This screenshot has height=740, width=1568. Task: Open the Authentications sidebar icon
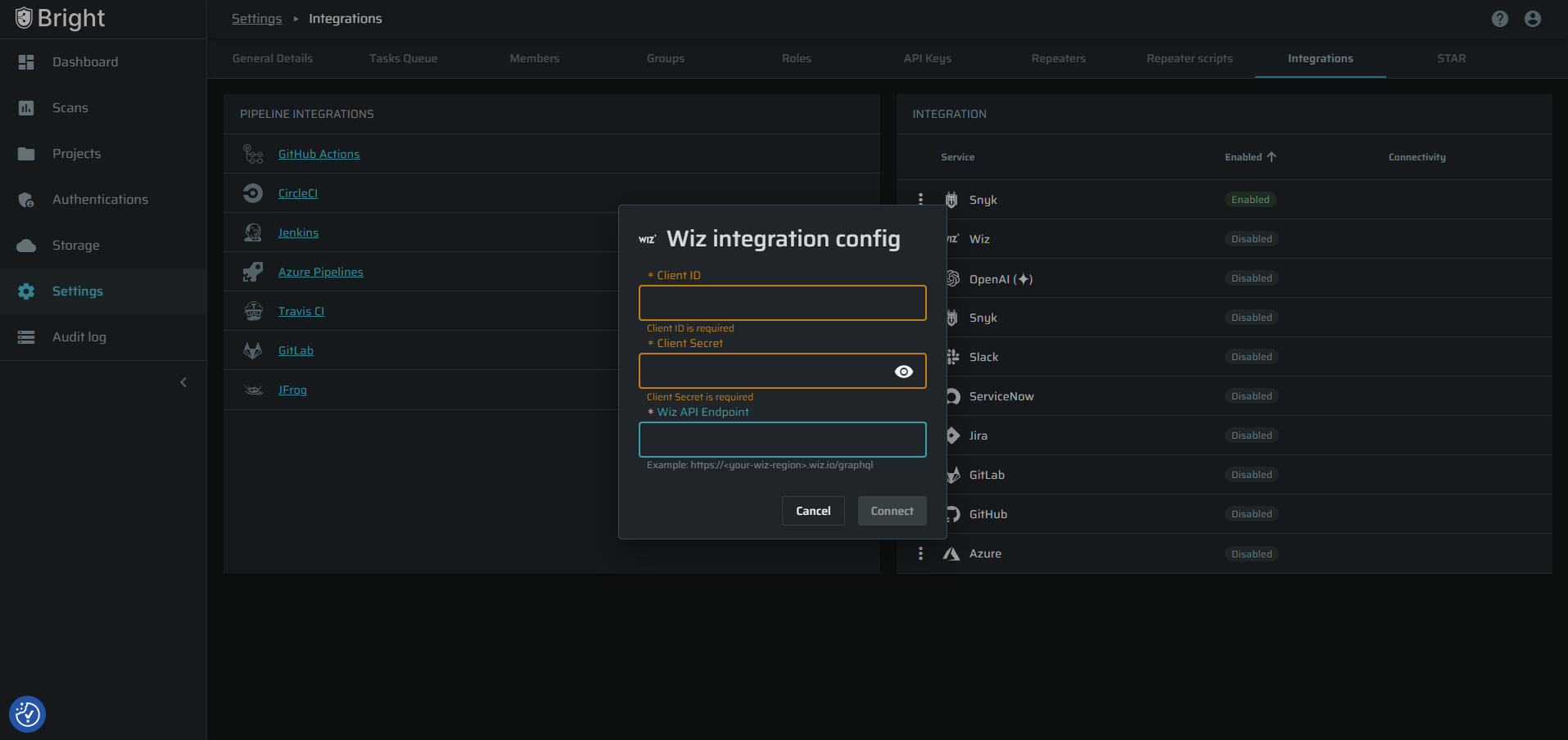pos(26,200)
